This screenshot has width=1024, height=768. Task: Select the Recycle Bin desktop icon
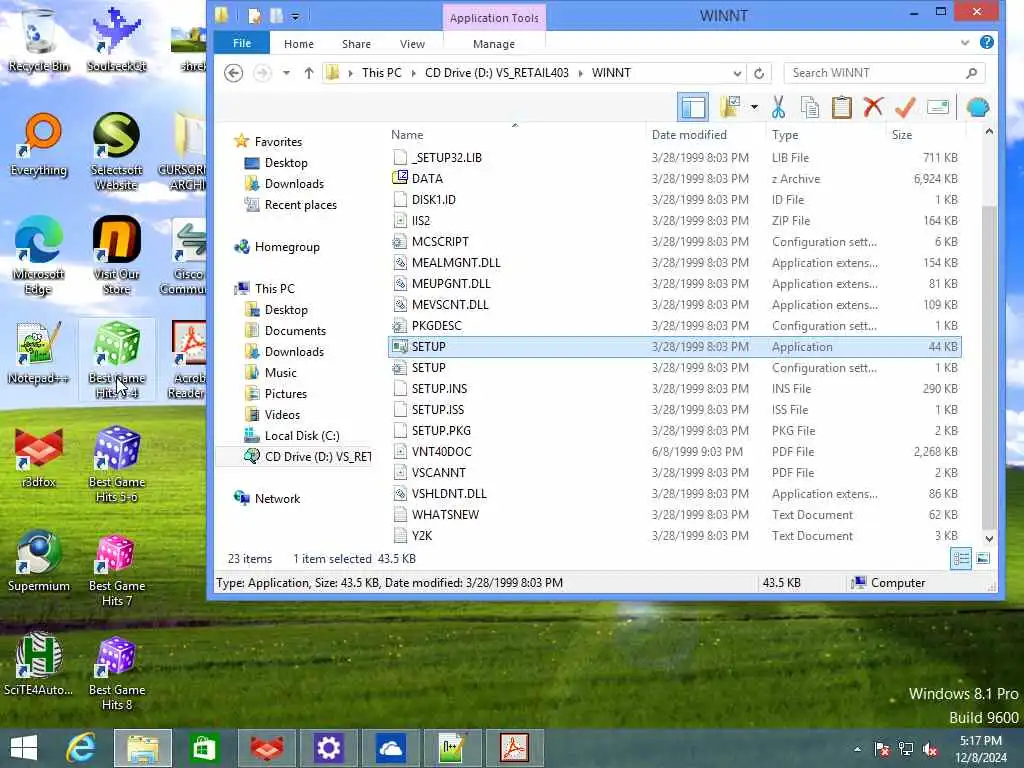39,39
